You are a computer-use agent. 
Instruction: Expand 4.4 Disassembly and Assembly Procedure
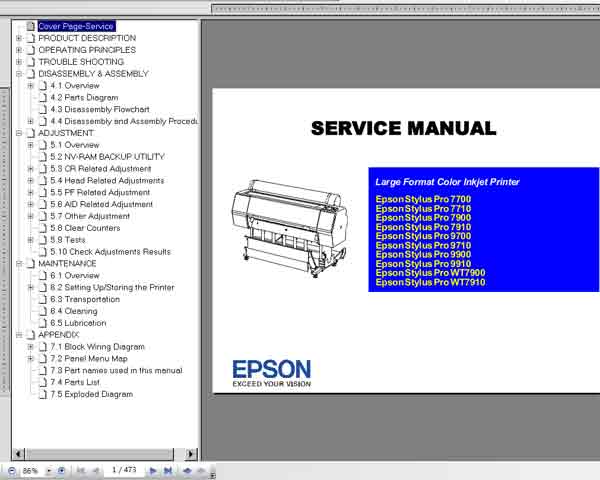pyautogui.click(x=31, y=121)
